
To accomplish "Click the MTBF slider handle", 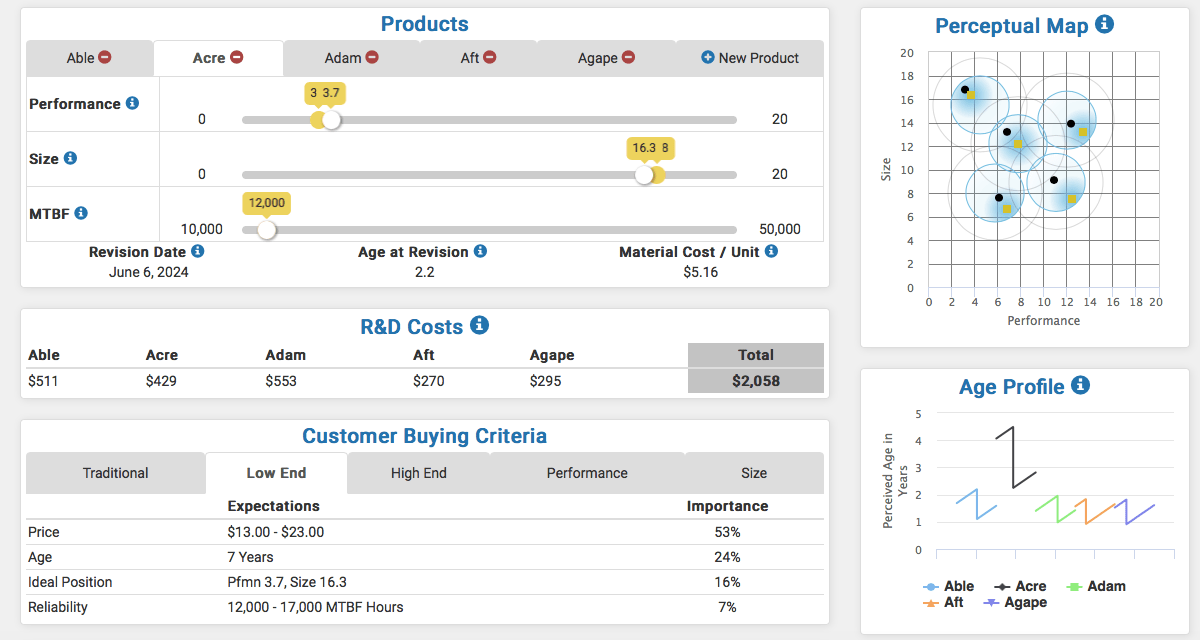I will [266, 229].
